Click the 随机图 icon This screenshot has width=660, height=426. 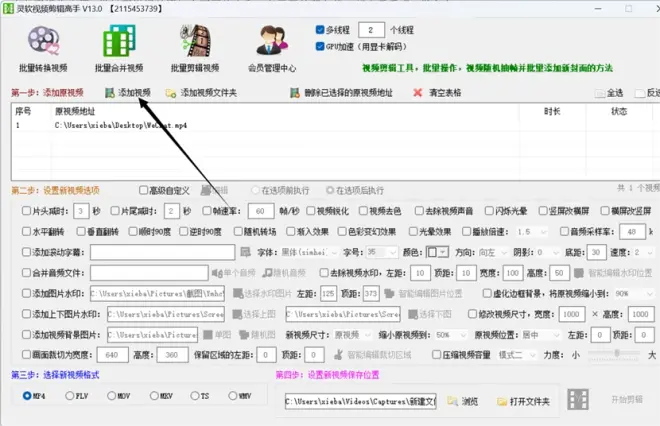pyautogui.click(x=244, y=335)
